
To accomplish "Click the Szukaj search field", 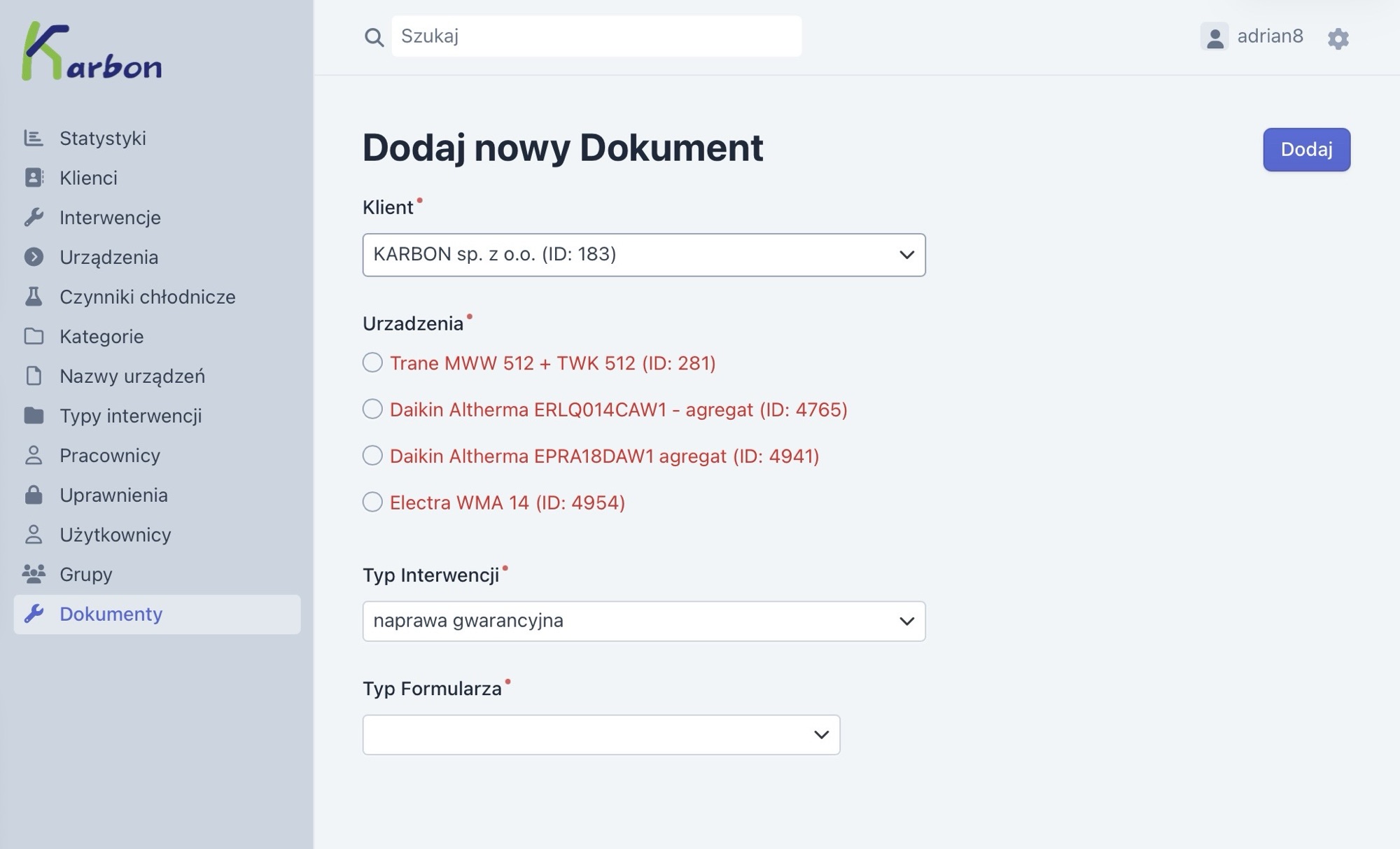I will click(596, 36).
